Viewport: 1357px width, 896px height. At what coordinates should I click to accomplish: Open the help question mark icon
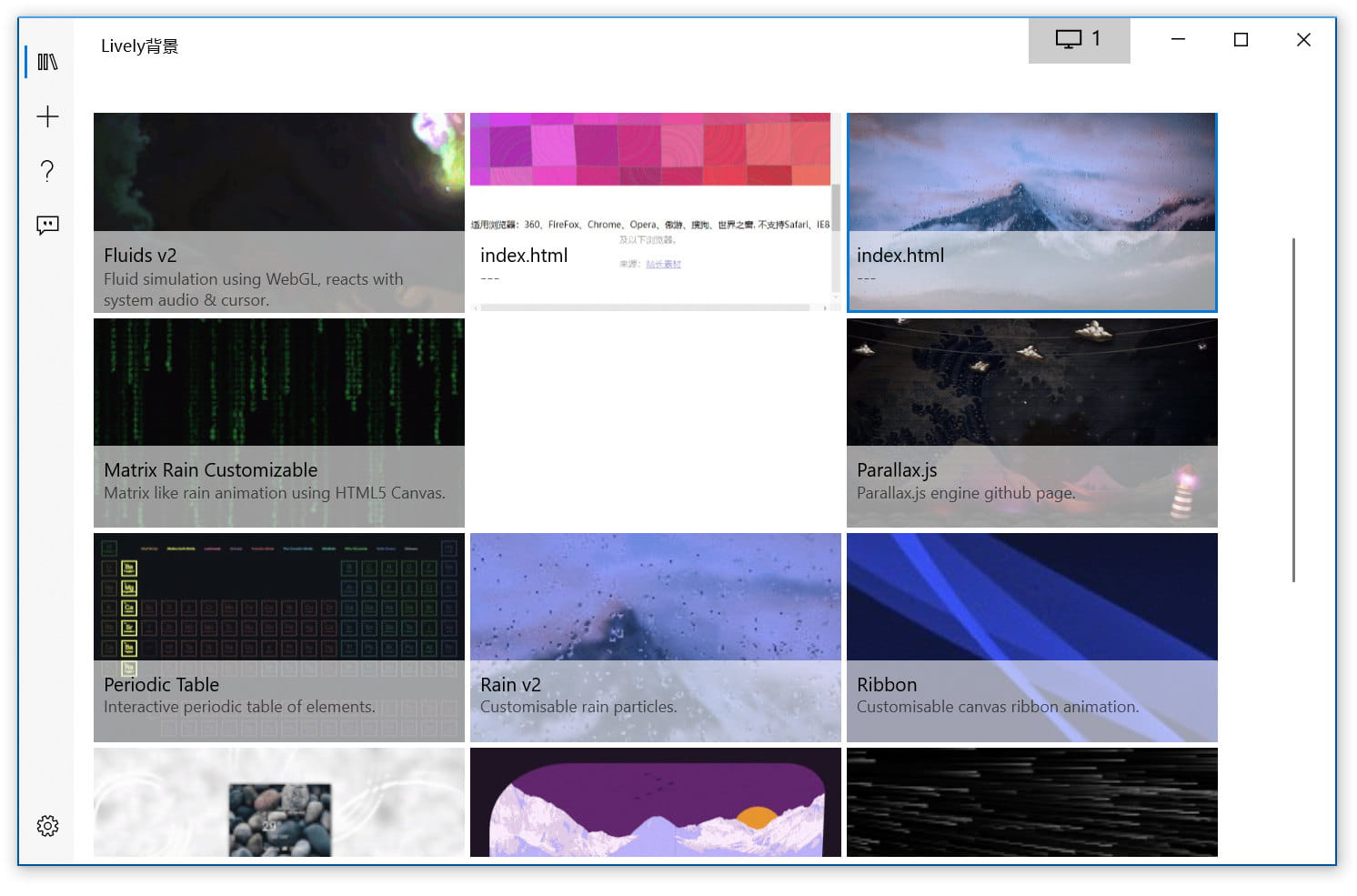click(x=47, y=171)
